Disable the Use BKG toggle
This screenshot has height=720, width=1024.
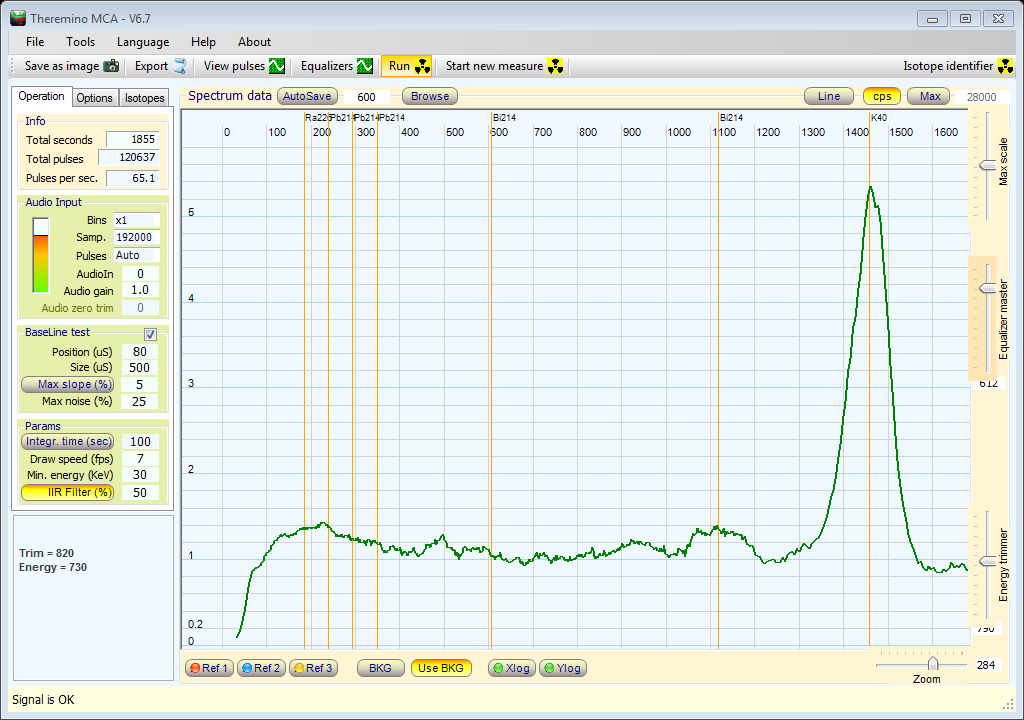[x=441, y=668]
